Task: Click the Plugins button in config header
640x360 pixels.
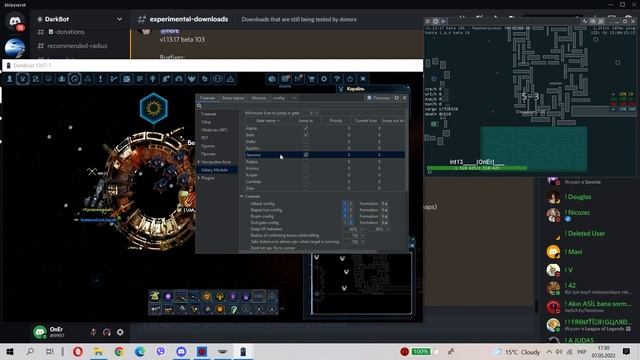Action: pyautogui.click(x=378, y=98)
